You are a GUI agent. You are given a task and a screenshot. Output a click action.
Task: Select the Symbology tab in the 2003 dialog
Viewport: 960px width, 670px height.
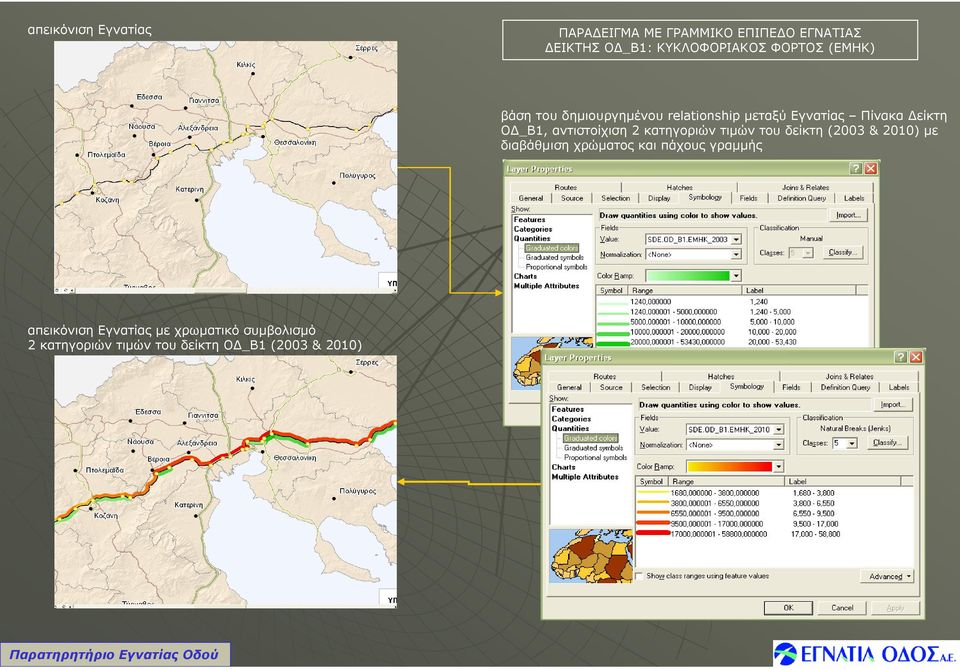coord(705,197)
